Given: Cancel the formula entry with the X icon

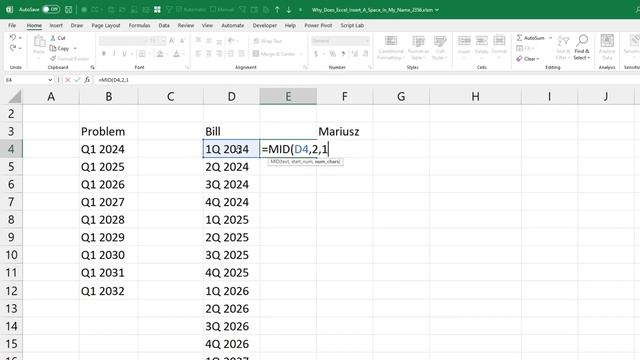Looking at the screenshot, I should [67, 80].
